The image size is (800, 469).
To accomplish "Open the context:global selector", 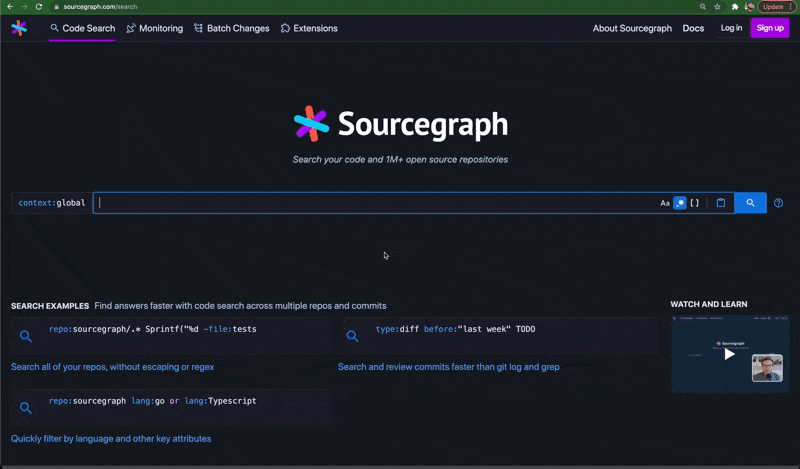I will click(x=52, y=203).
